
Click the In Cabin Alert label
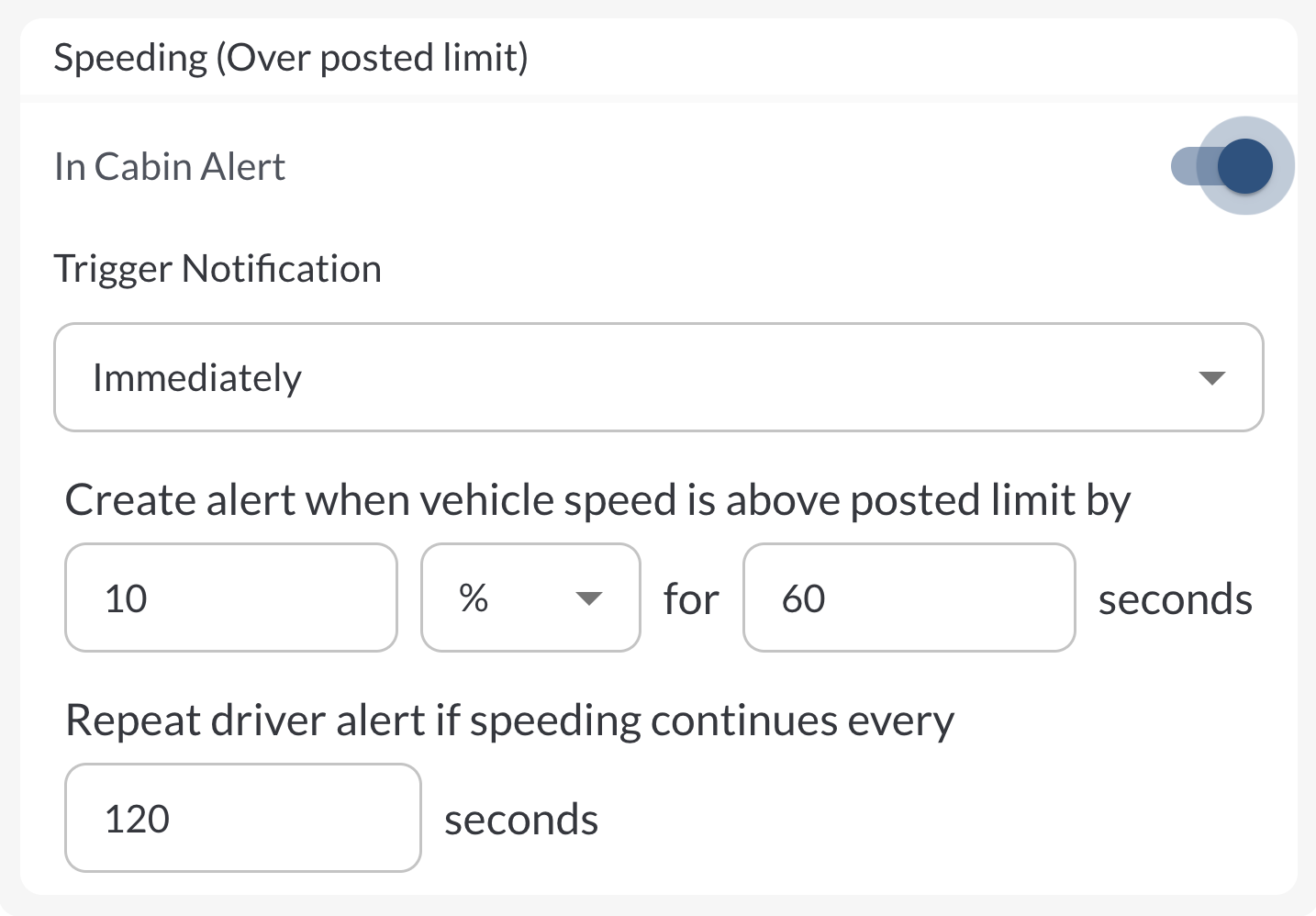click(170, 167)
